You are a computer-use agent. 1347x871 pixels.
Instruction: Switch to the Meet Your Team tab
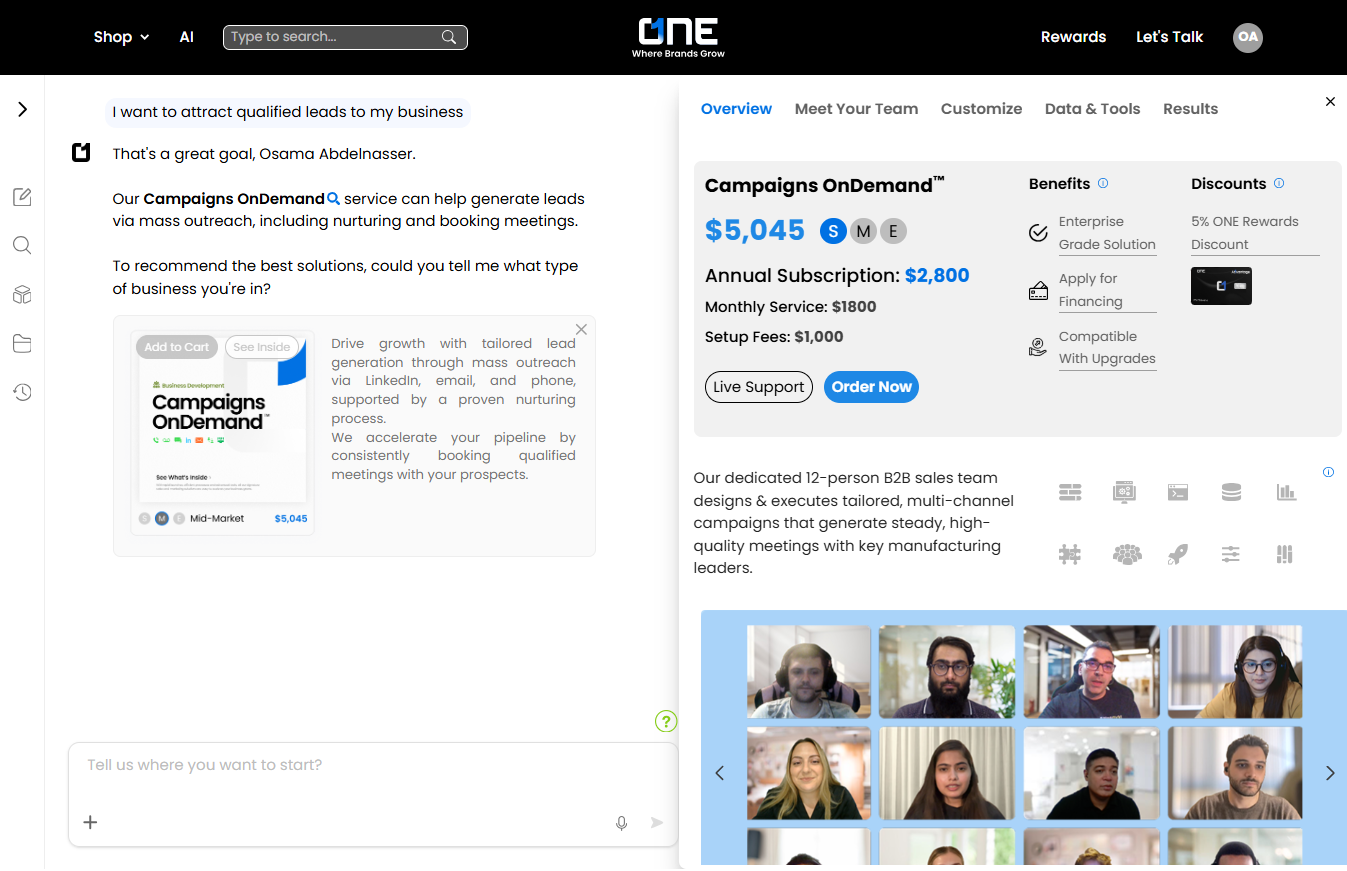click(x=856, y=109)
